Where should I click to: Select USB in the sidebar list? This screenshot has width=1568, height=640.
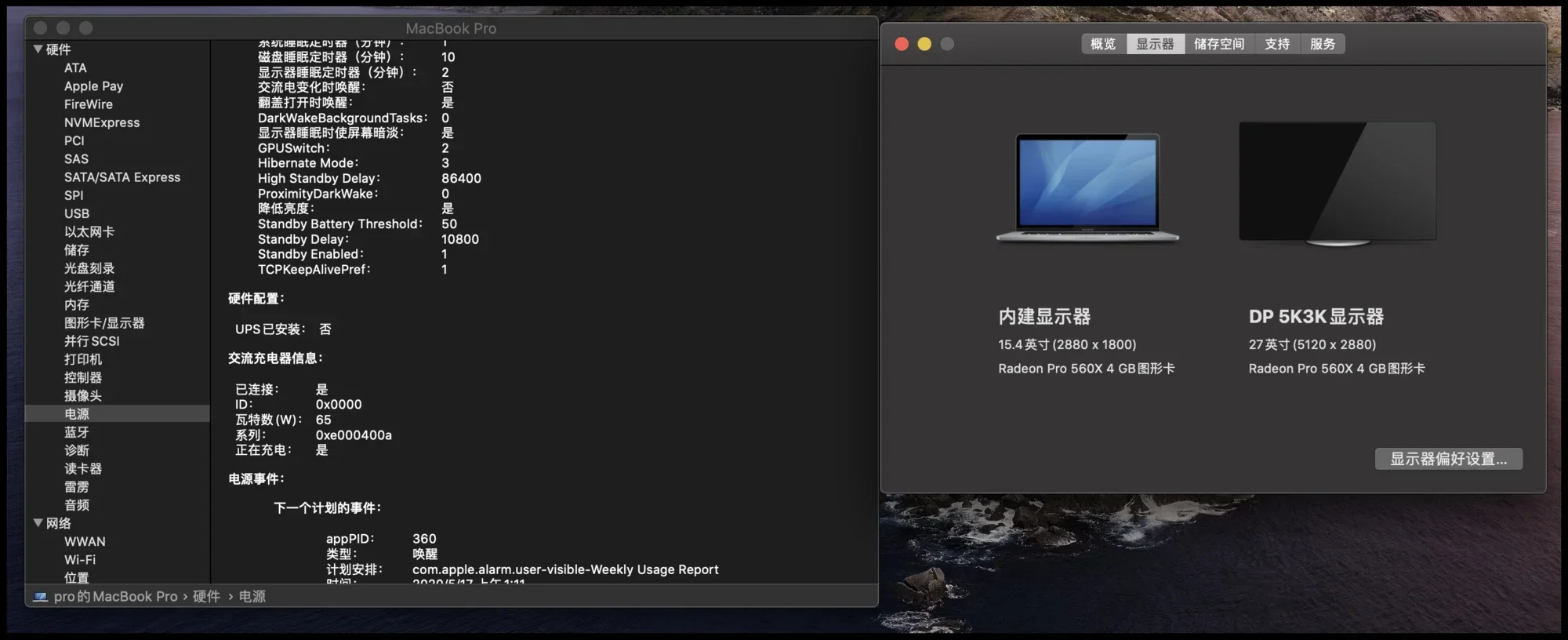tap(77, 213)
